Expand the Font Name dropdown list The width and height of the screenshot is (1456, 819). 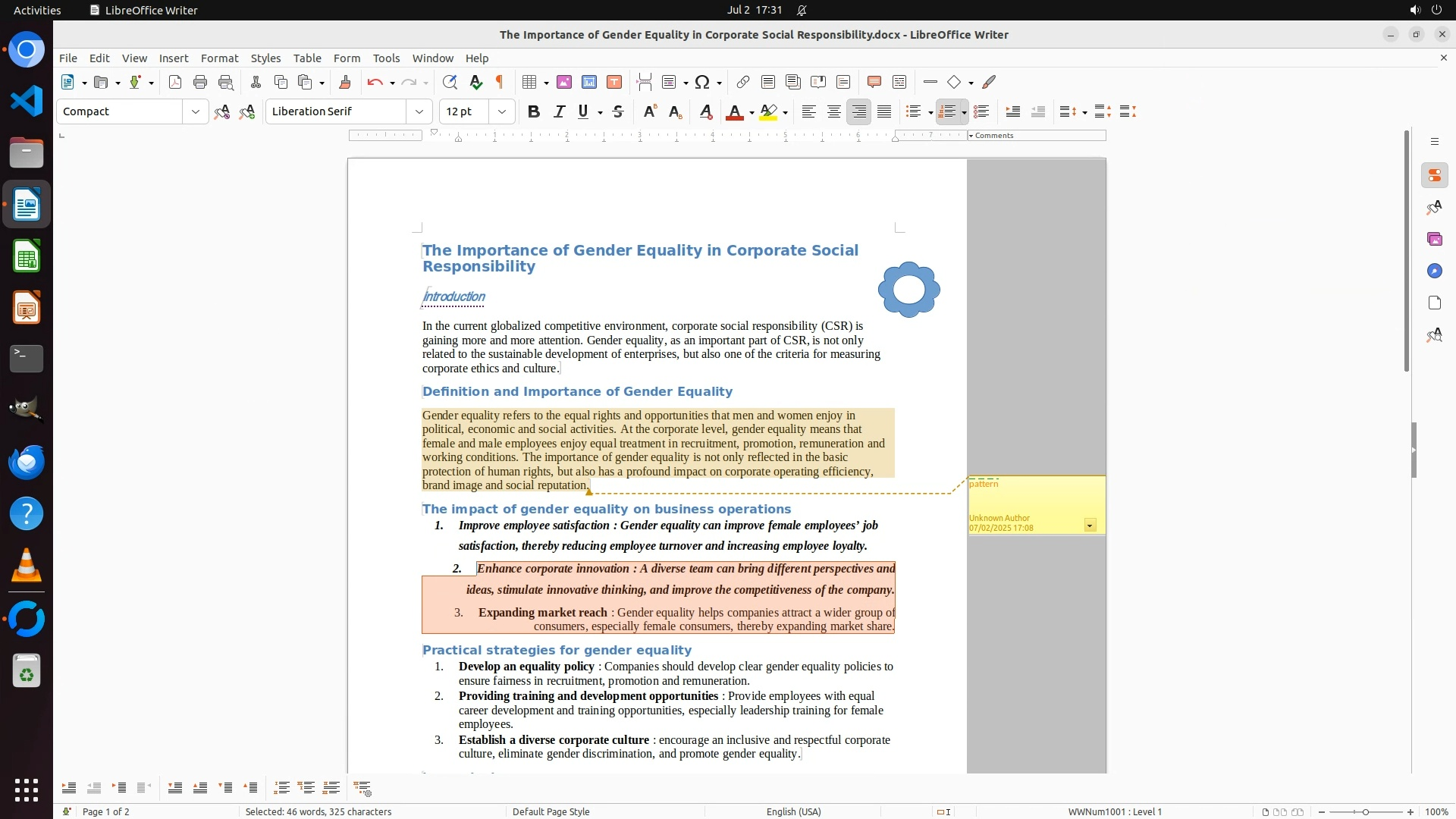[x=419, y=111]
